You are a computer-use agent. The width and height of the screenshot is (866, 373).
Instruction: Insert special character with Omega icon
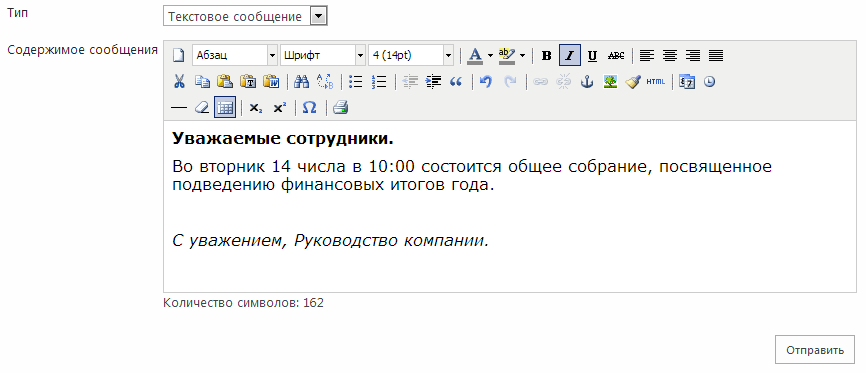coord(310,108)
